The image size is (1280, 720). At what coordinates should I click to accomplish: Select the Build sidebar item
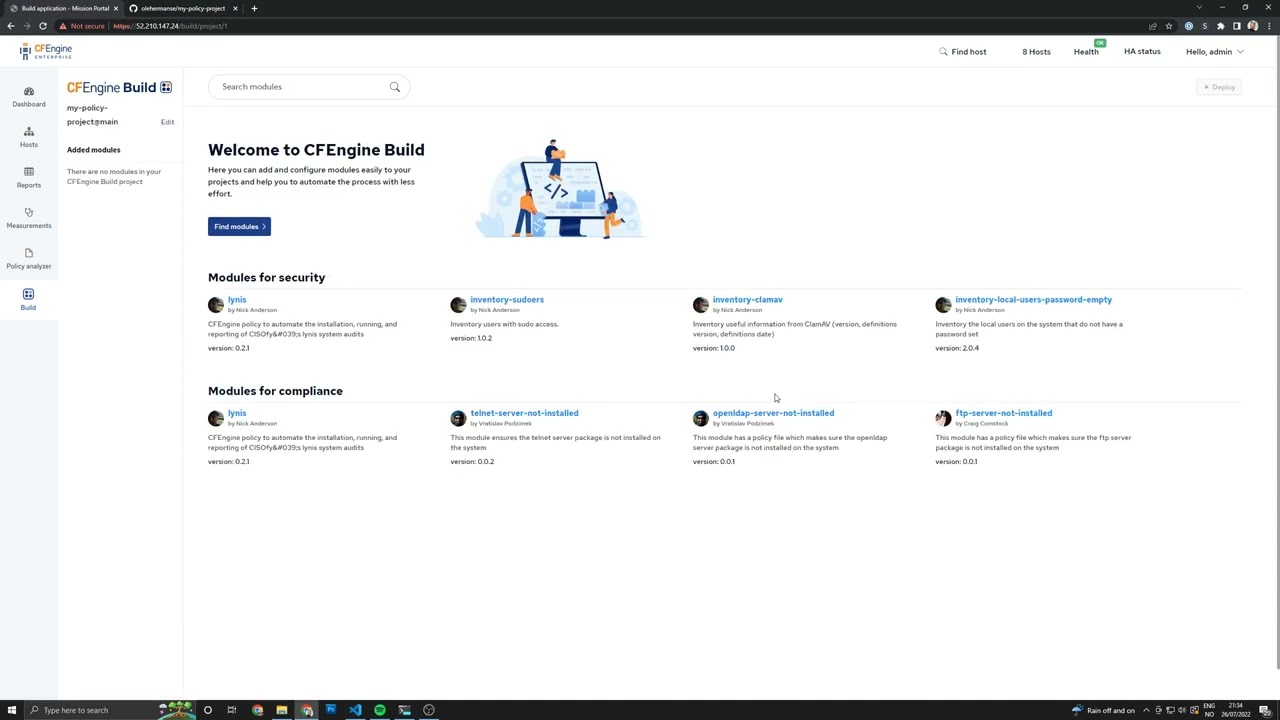tap(28, 299)
